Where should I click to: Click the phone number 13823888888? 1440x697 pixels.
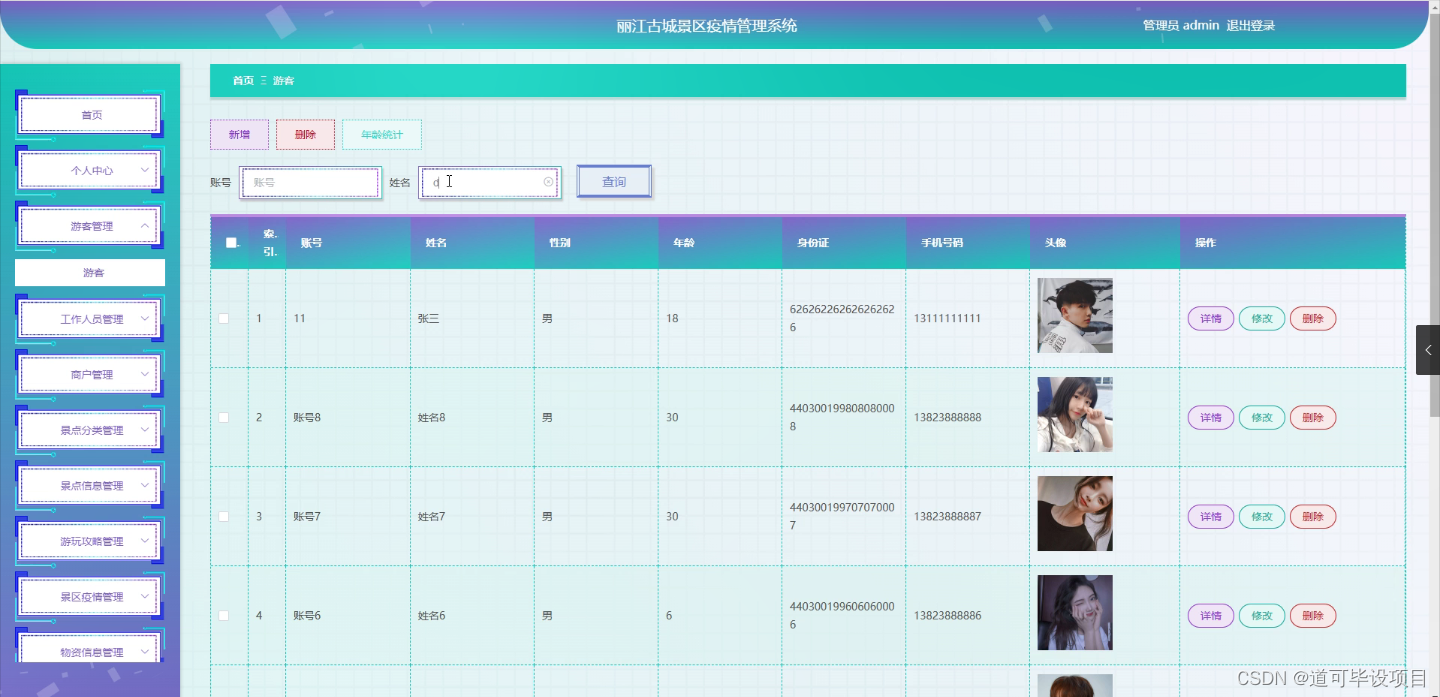[x=947, y=417]
